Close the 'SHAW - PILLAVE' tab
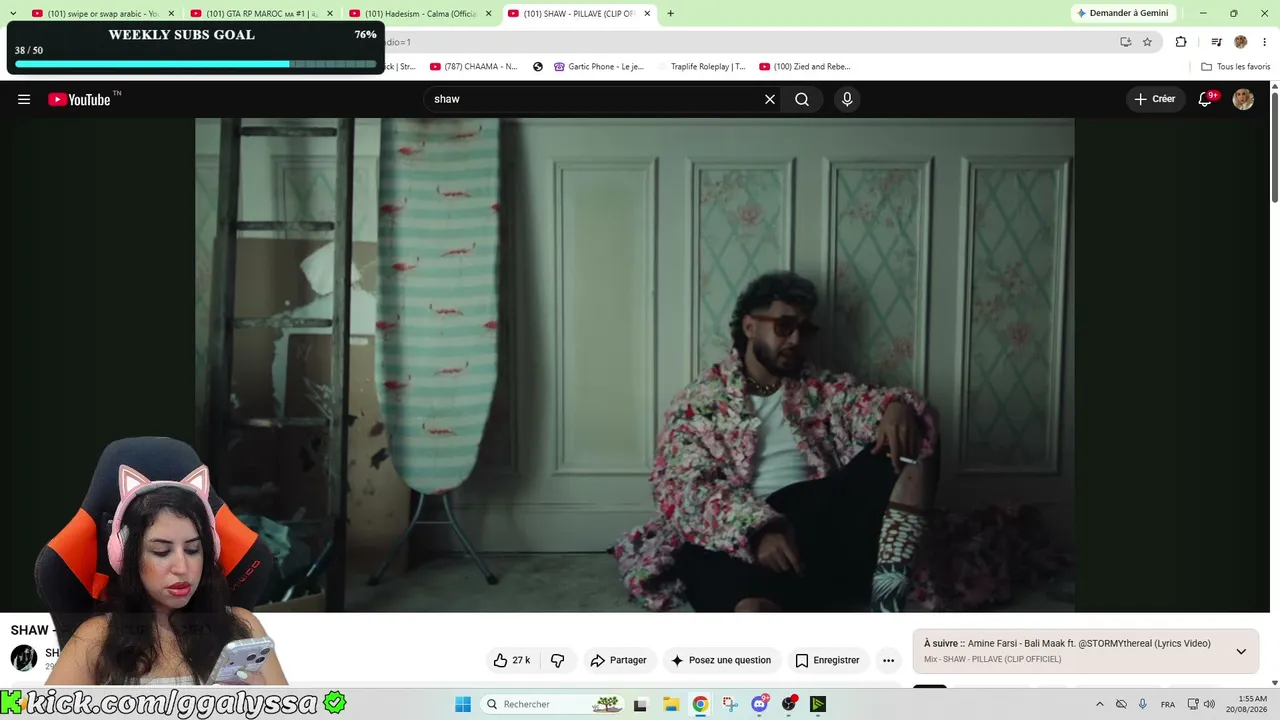This screenshot has height=720, width=1280. (x=647, y=13)
